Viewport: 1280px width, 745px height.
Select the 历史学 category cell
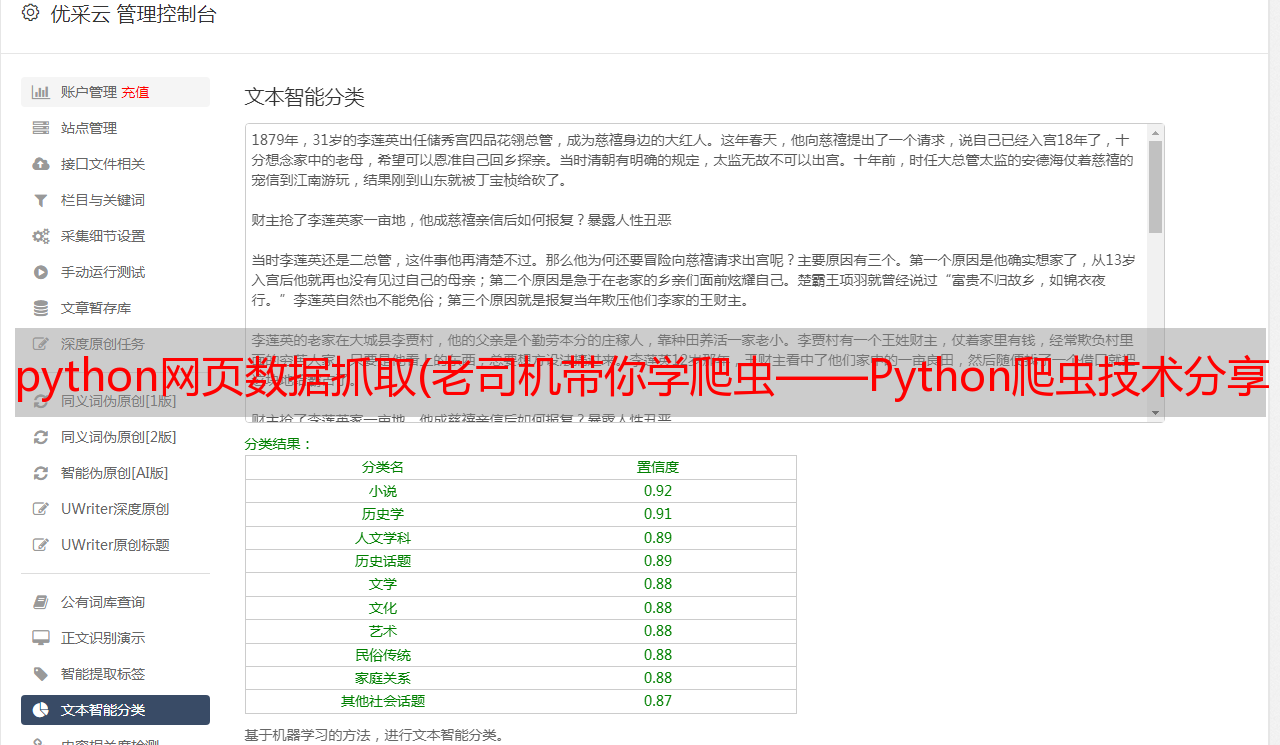[x=383, y=514]
